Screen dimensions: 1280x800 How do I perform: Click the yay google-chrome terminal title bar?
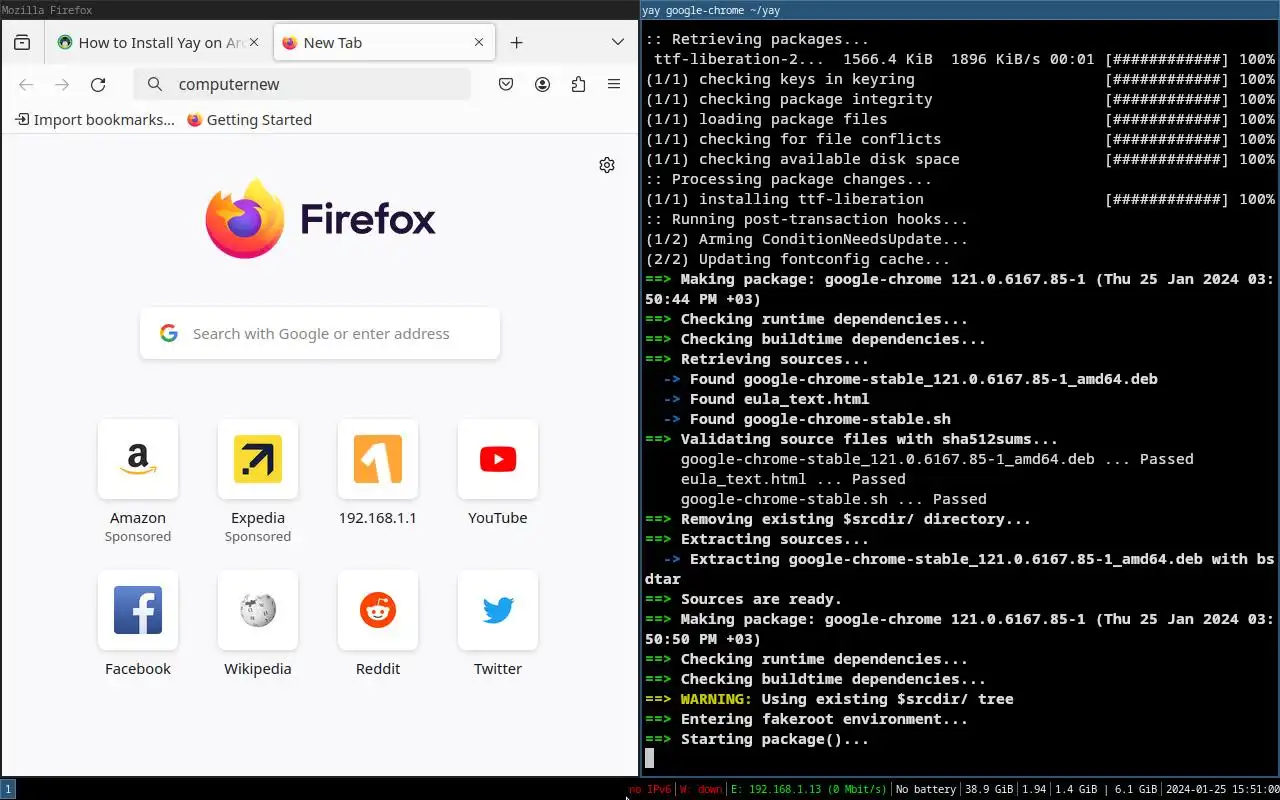[960, 10]
